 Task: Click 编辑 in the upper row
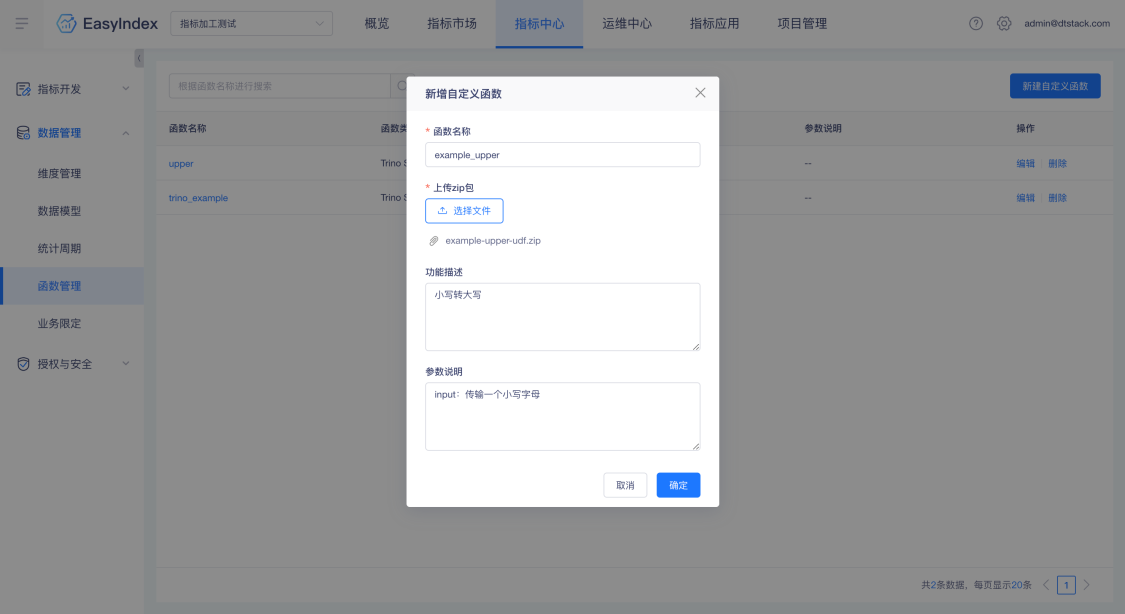tap(1025, 164)
